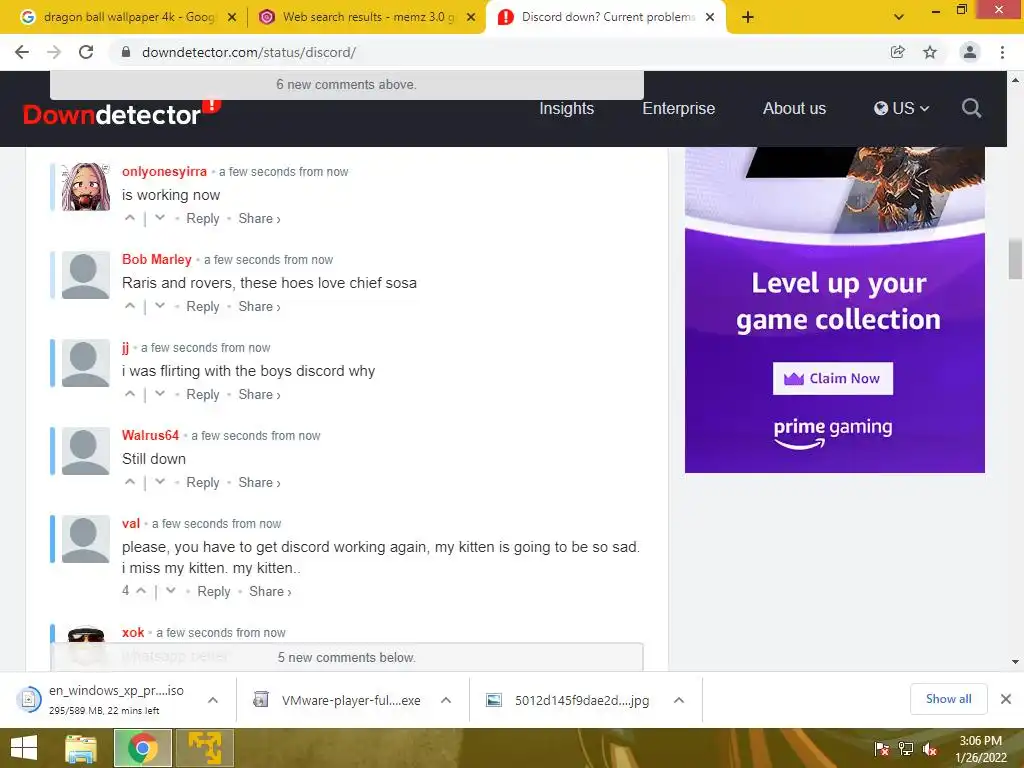The image size is (1024, 768).
Task: Click the page vertical scrollbar thumb
Action: (x=1015, y=259)
